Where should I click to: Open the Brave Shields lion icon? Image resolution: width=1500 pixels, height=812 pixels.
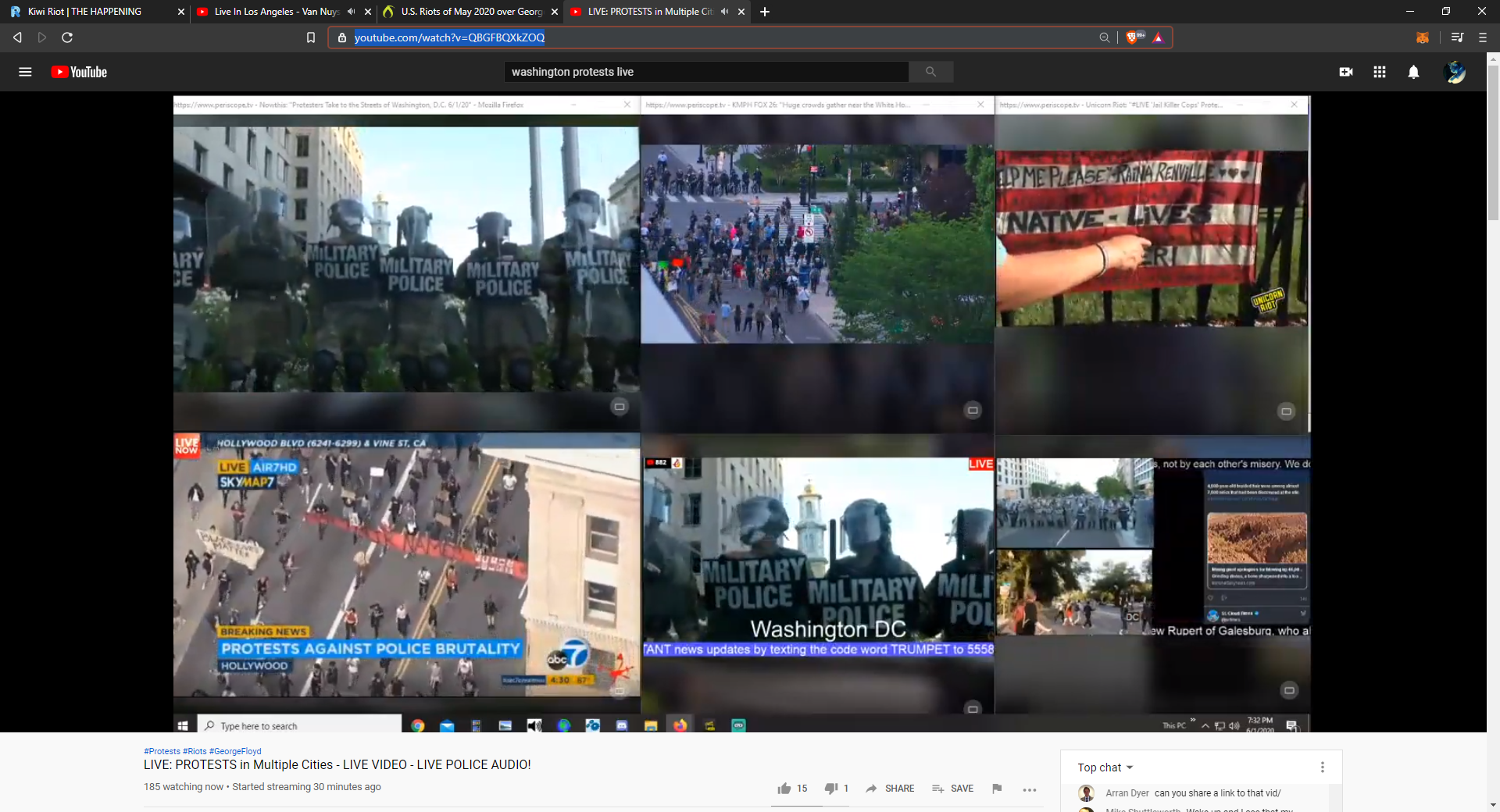pos(1133,37)
